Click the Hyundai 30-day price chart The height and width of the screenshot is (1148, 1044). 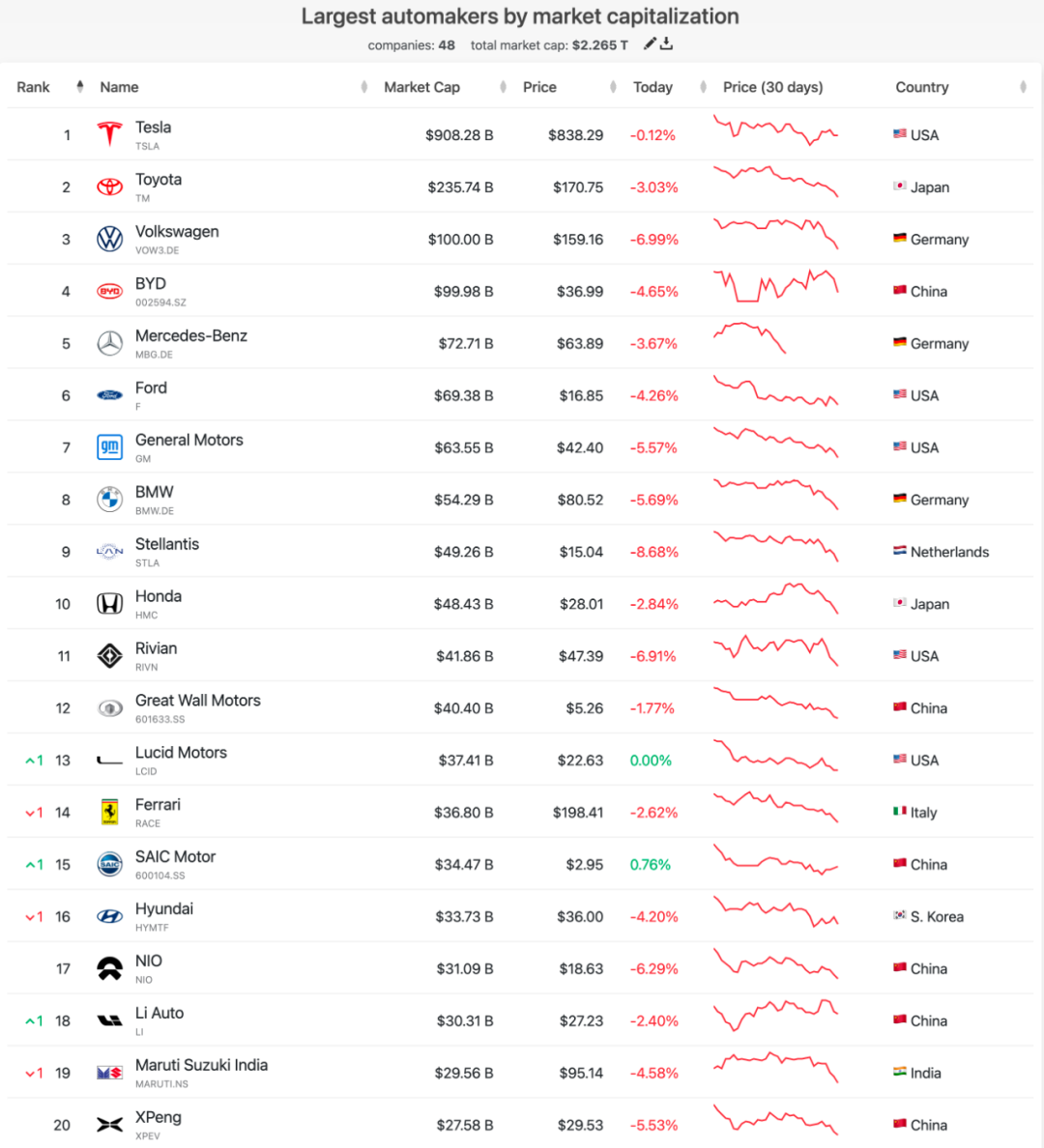(776, 911)
